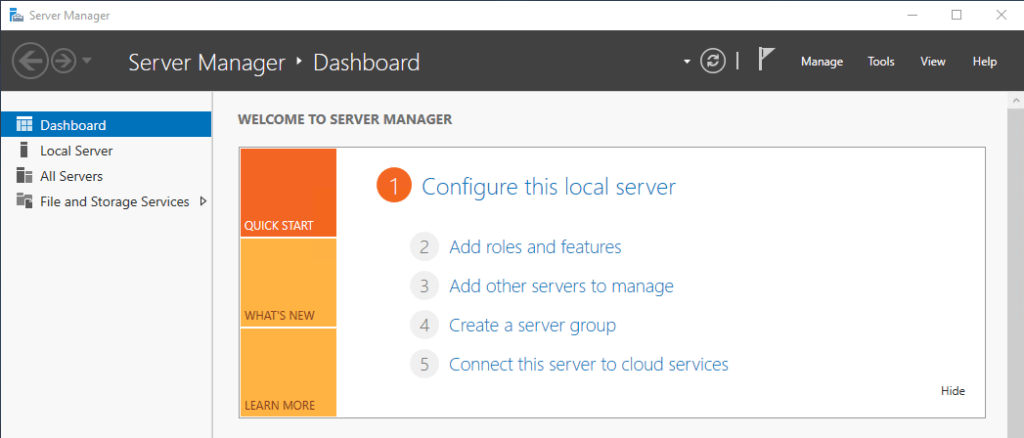Viewport: 1024px width, 438px height.
Task: Select Add other servers to manage
Action: [561, 286]
